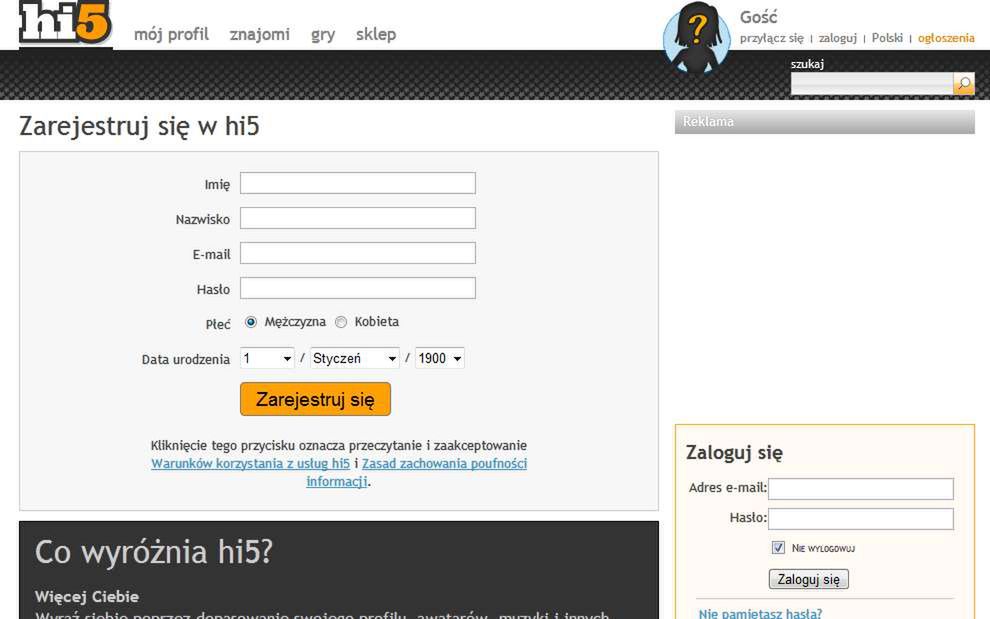Focus the login Hasło field
The height and width of the screenshot is (619, 990).
(x=861, y=519)
